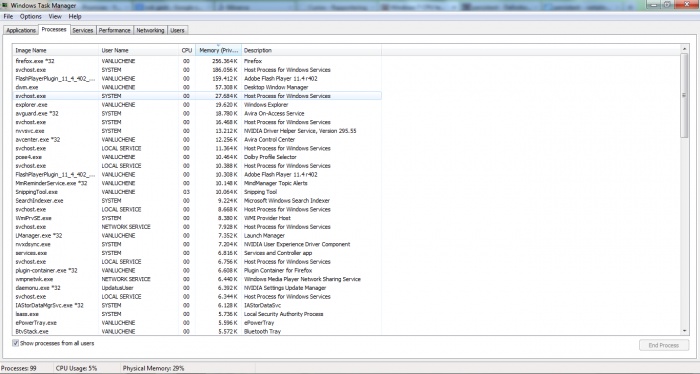Click the 256.364 K memory value
The width and height of the screenshot is (700, 374).
[x=225, y=61]
